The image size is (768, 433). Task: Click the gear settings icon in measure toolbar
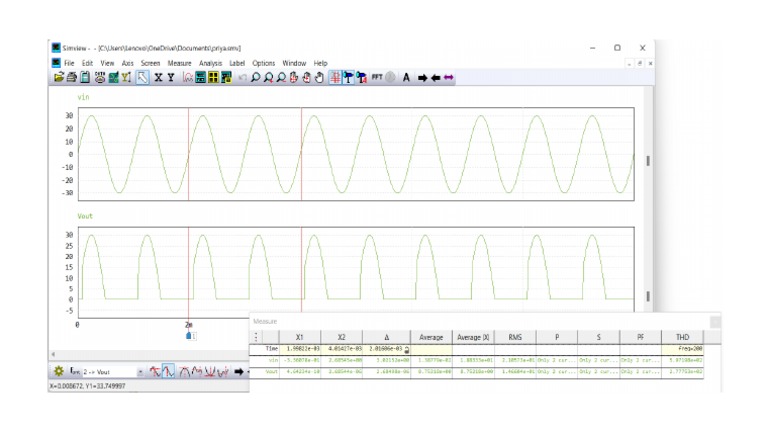[59, 371]
